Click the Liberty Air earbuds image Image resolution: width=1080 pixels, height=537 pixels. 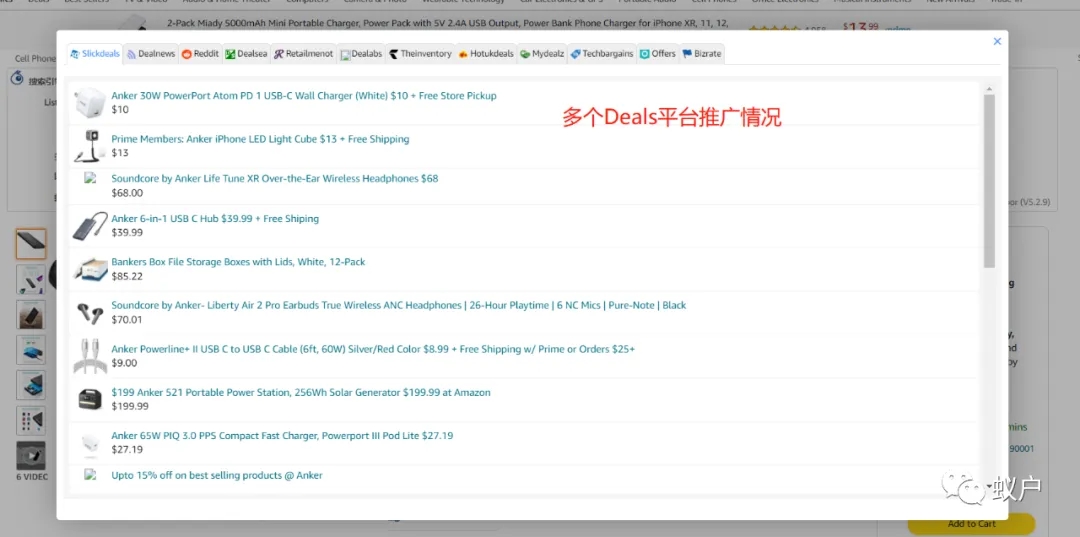[90, 313]
